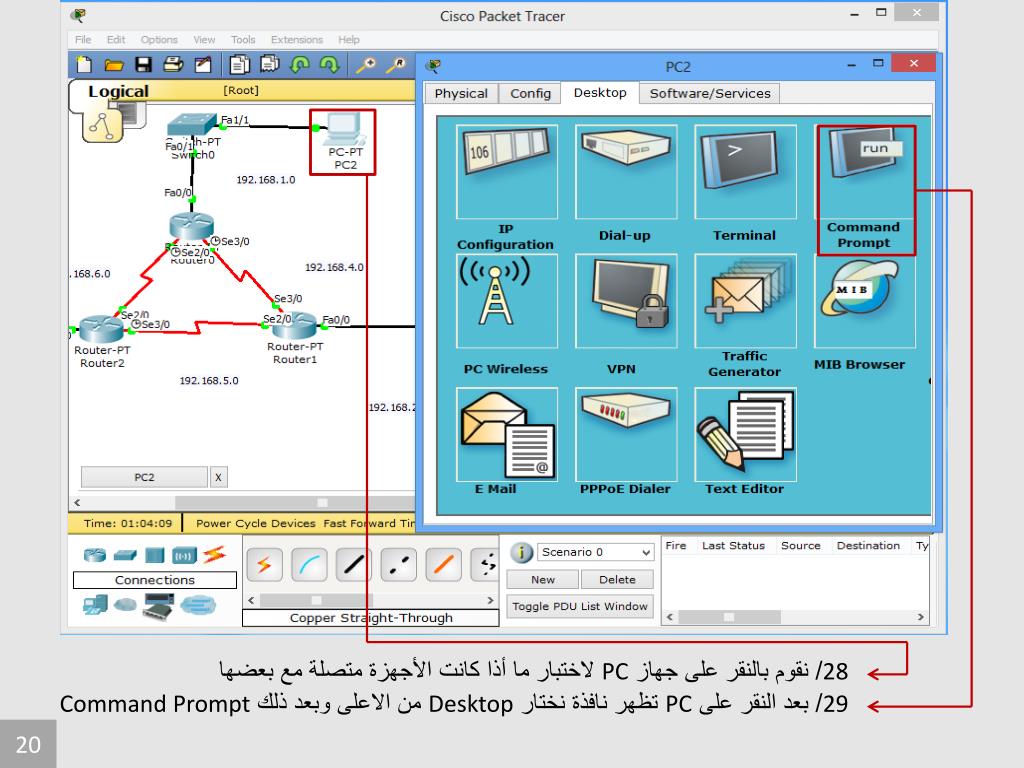
Task: Click the Undo toolbar icon
Action: tap(300, 65)
